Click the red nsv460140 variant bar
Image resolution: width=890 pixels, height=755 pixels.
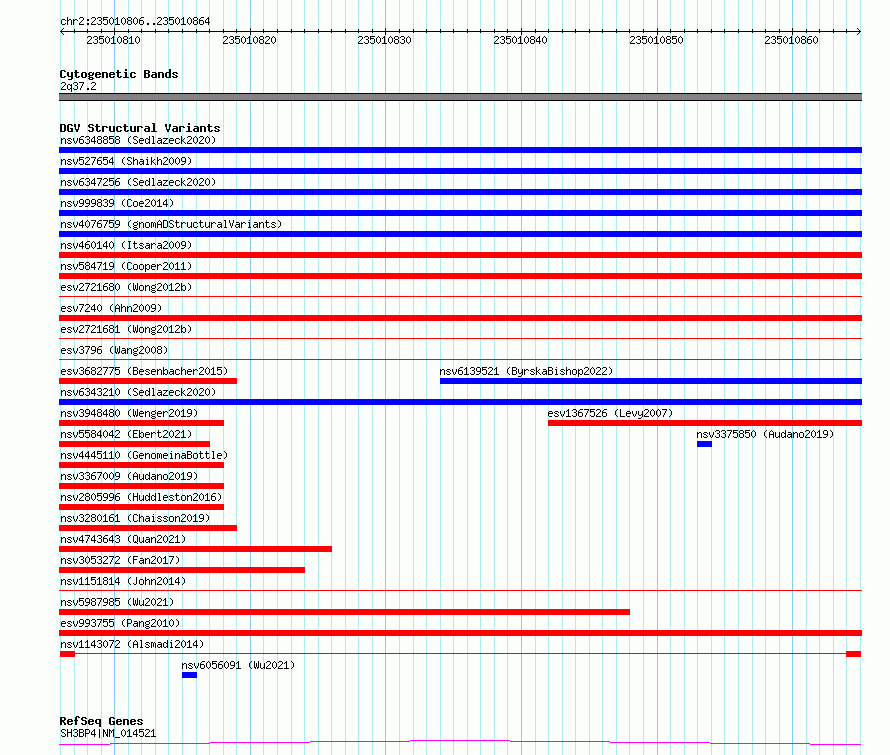click(x=460, y=255)
